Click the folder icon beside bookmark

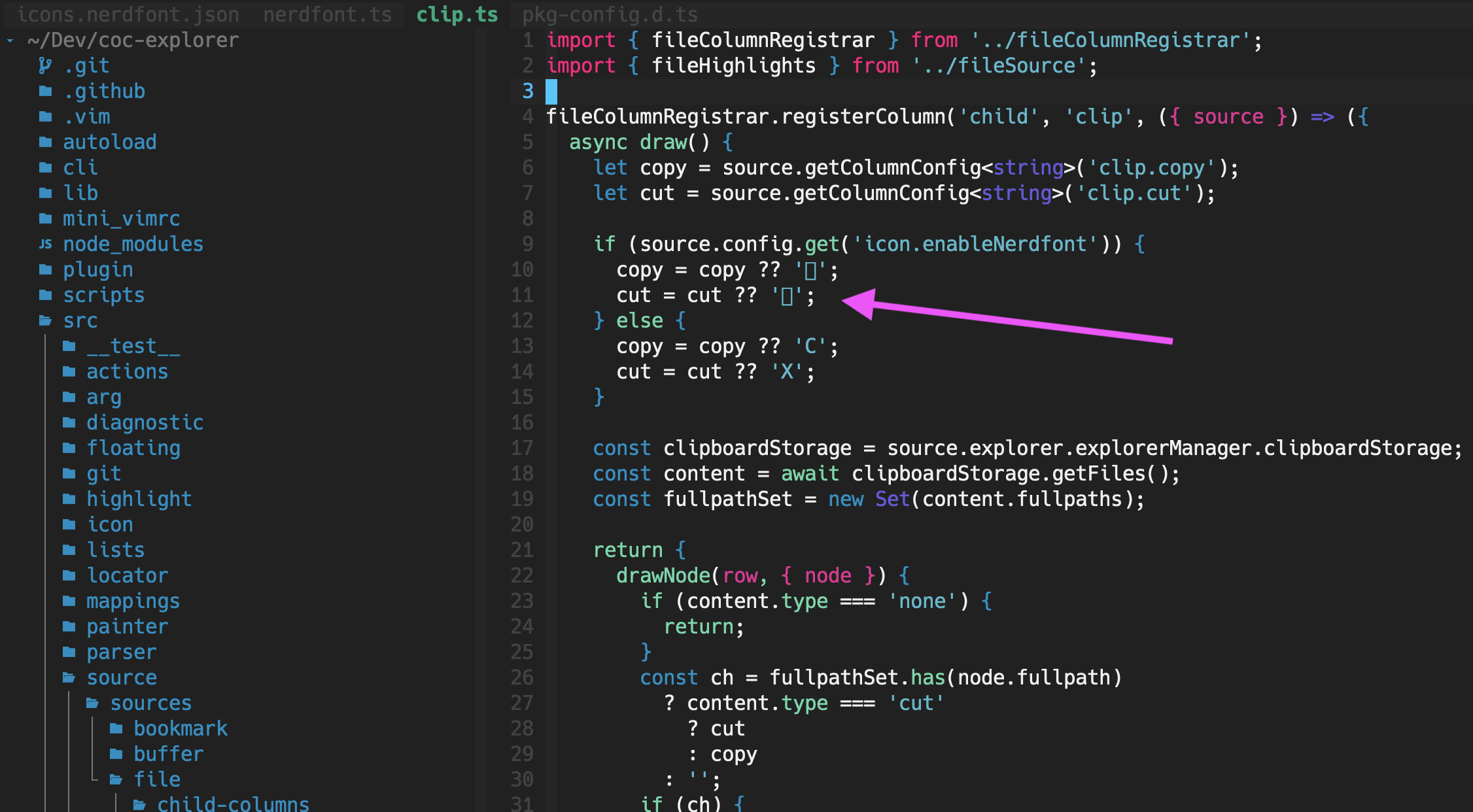pos(116,728)
